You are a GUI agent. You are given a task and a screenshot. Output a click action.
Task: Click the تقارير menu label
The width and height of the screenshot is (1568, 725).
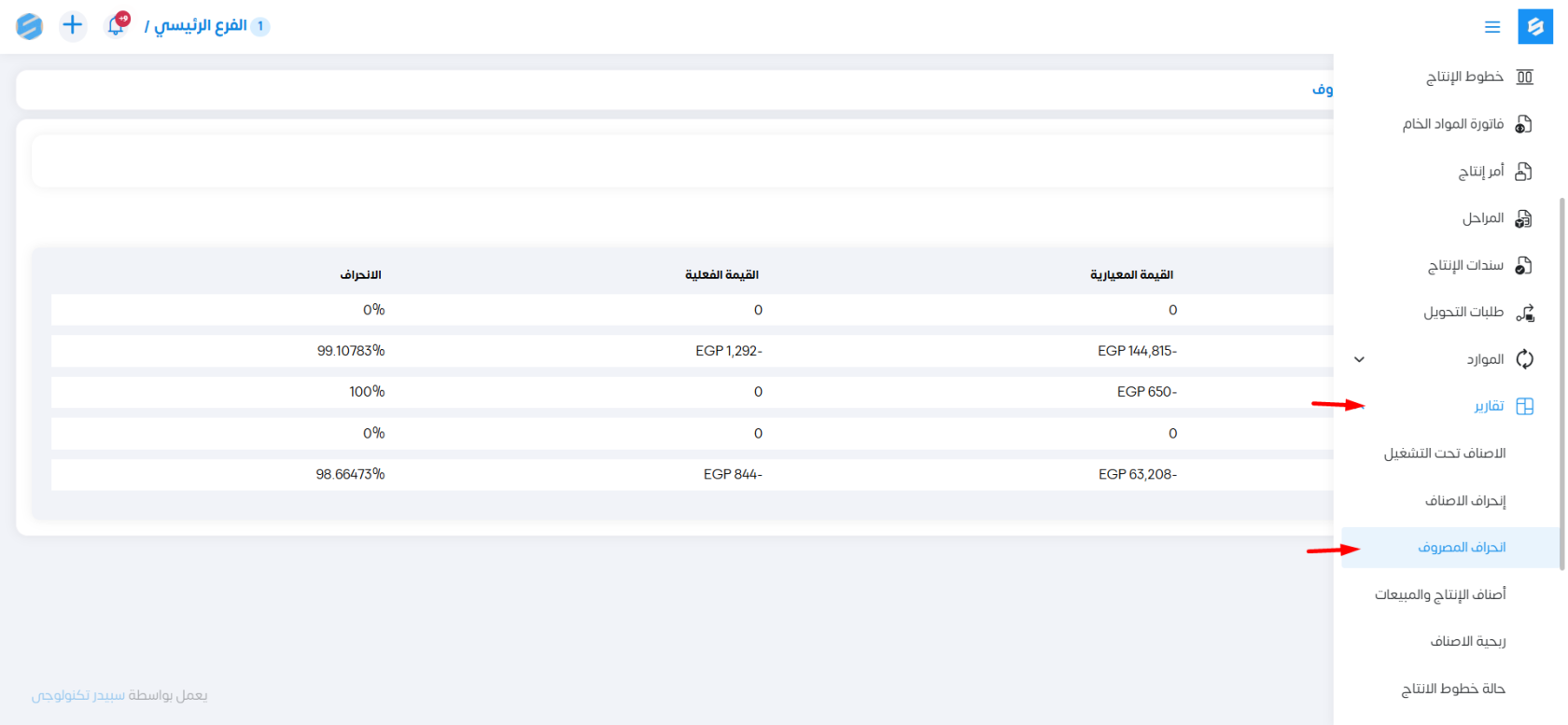tap(1489, 406)
